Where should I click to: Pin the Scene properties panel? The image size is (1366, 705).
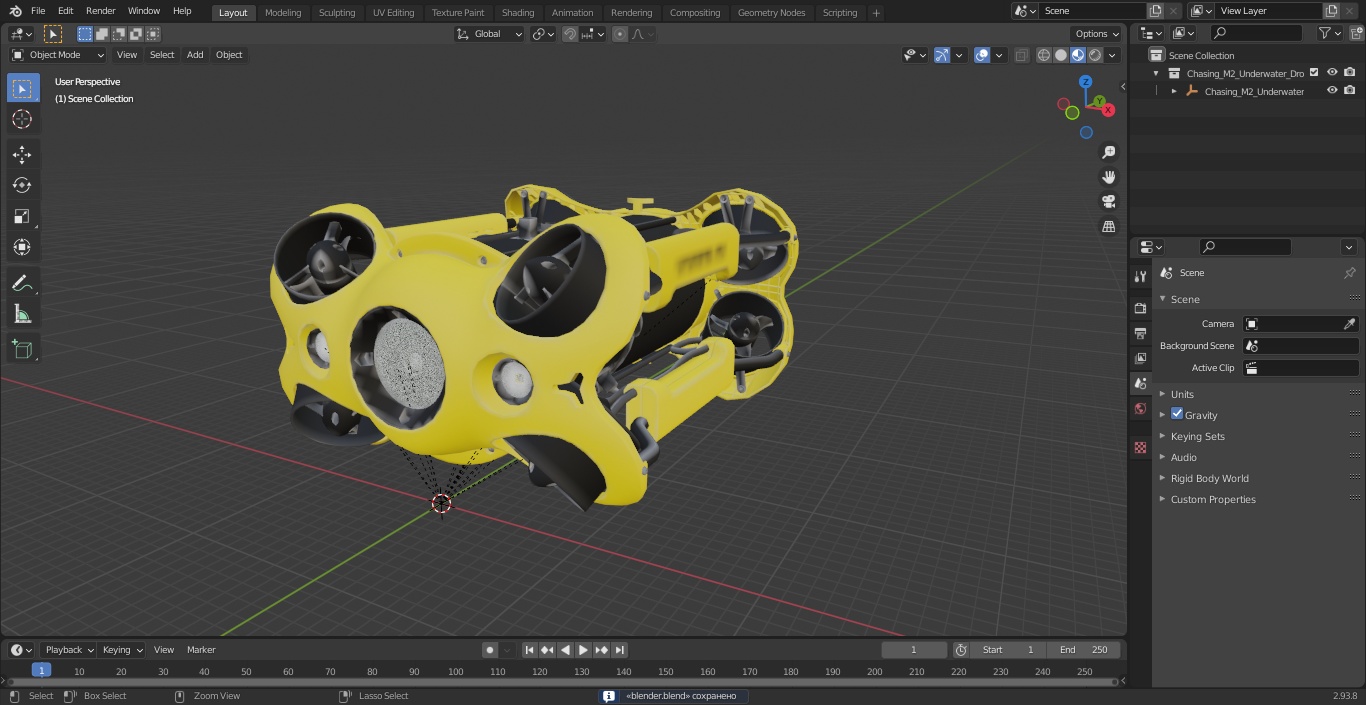(1349, 273)
